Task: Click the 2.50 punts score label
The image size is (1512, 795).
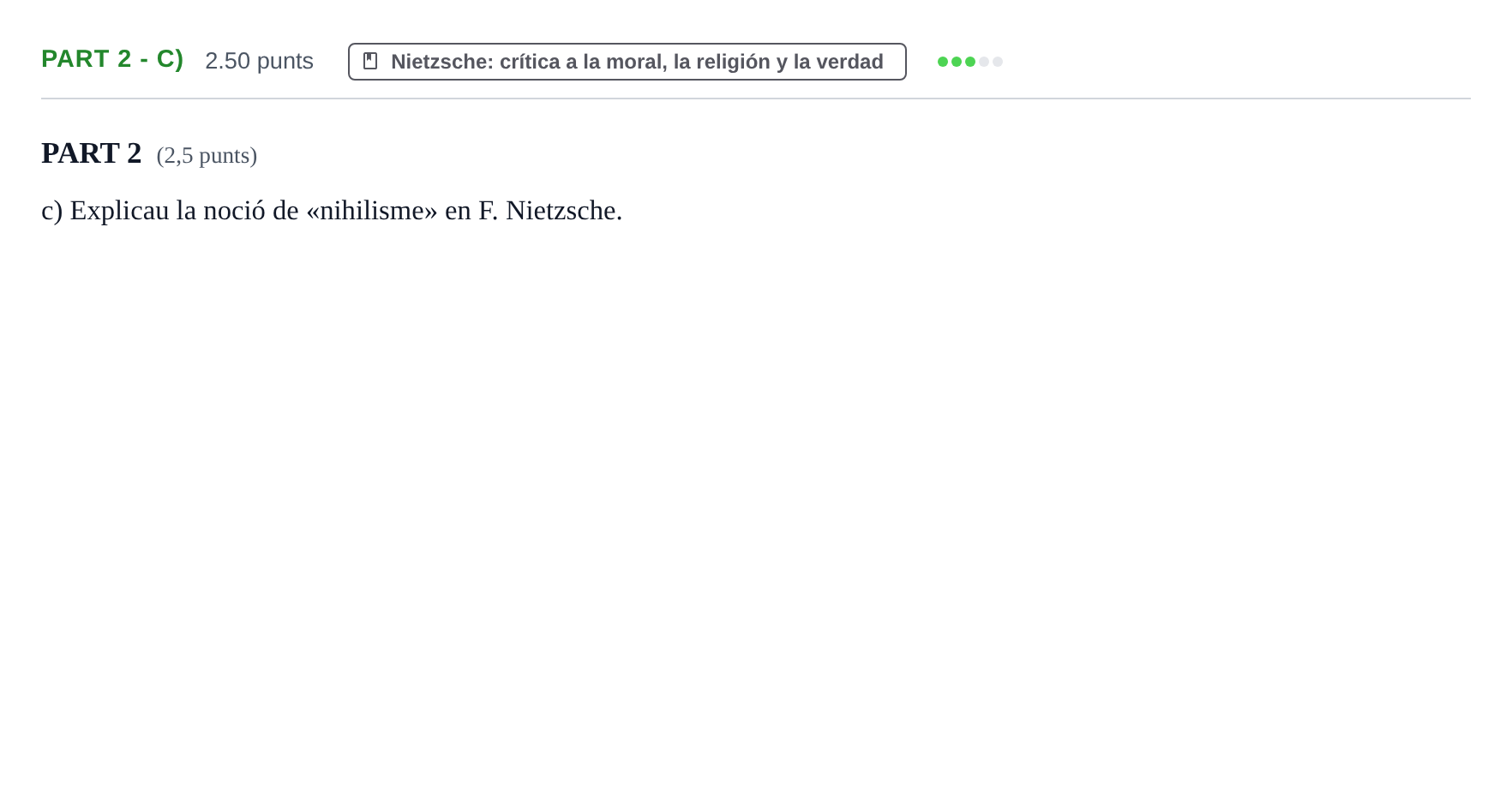Action: [259, 61]
